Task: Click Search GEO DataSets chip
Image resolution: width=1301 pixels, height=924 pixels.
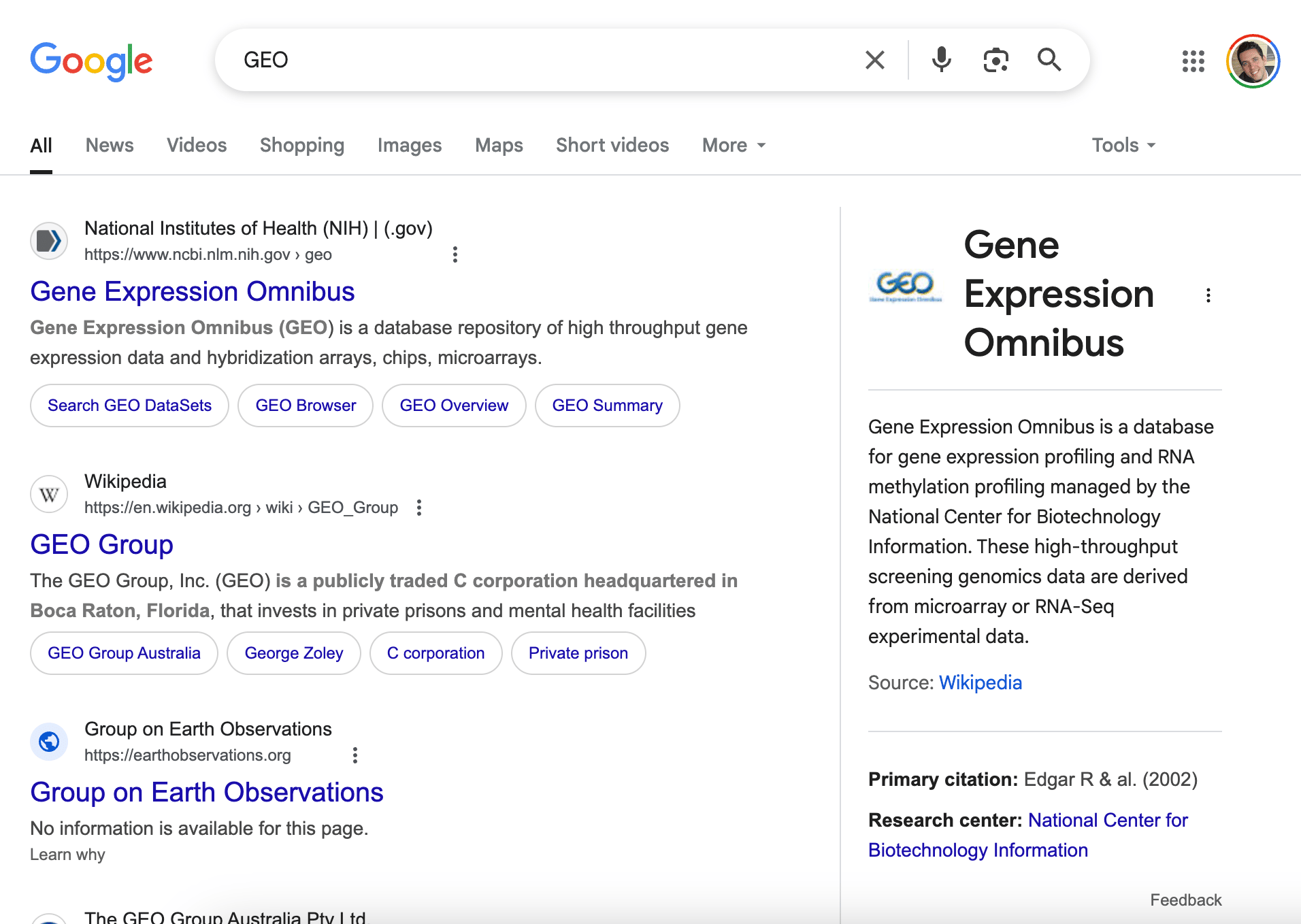Action: coord(129,406)
